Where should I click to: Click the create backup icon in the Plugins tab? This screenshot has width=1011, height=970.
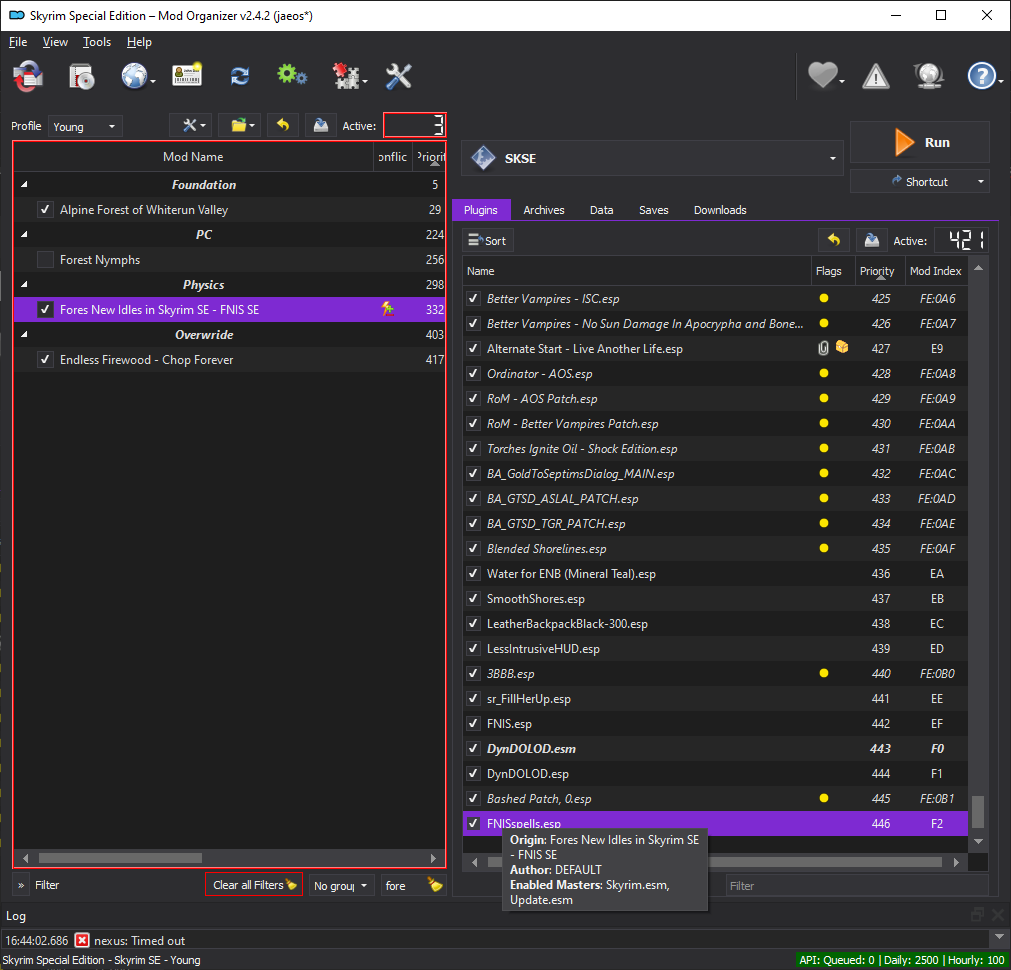[872, 241]
